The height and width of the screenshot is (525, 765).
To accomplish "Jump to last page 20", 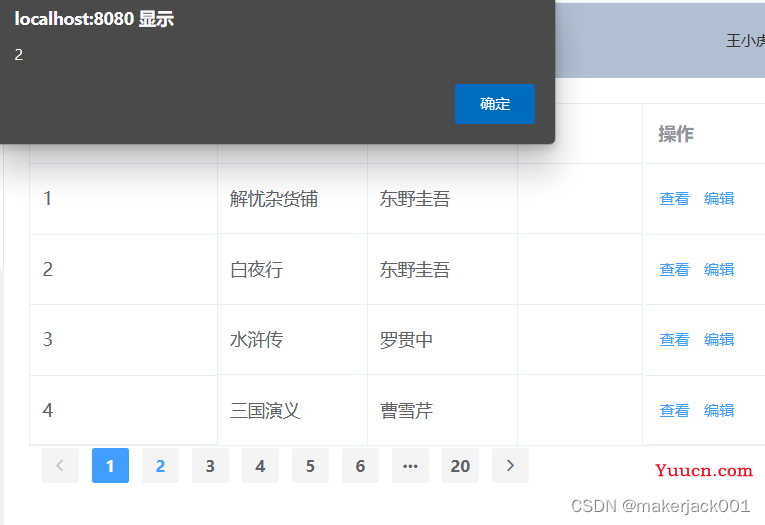I will (x=460, y=465).
